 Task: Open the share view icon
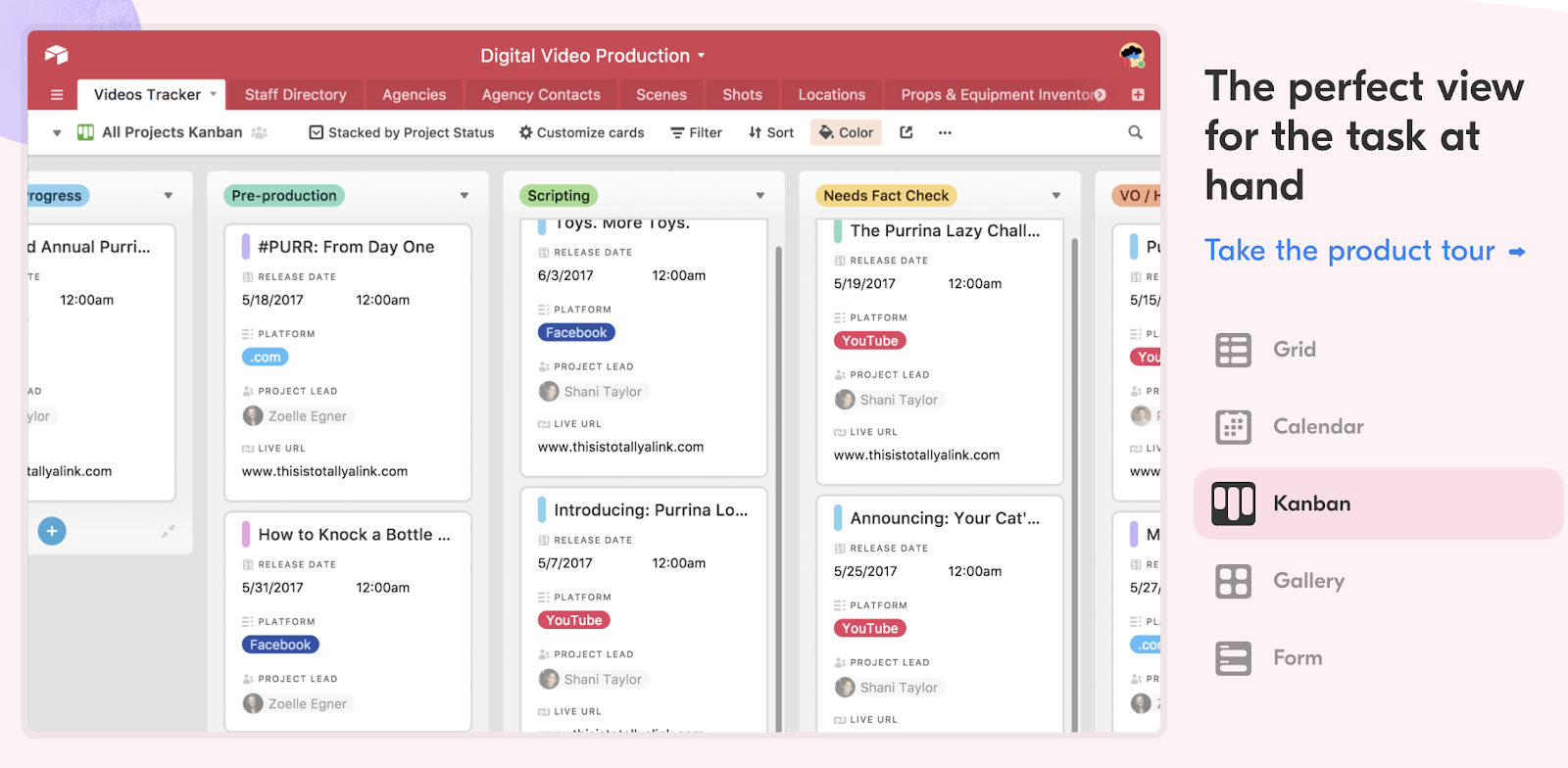pyautogui.click(x=906, y=132)
